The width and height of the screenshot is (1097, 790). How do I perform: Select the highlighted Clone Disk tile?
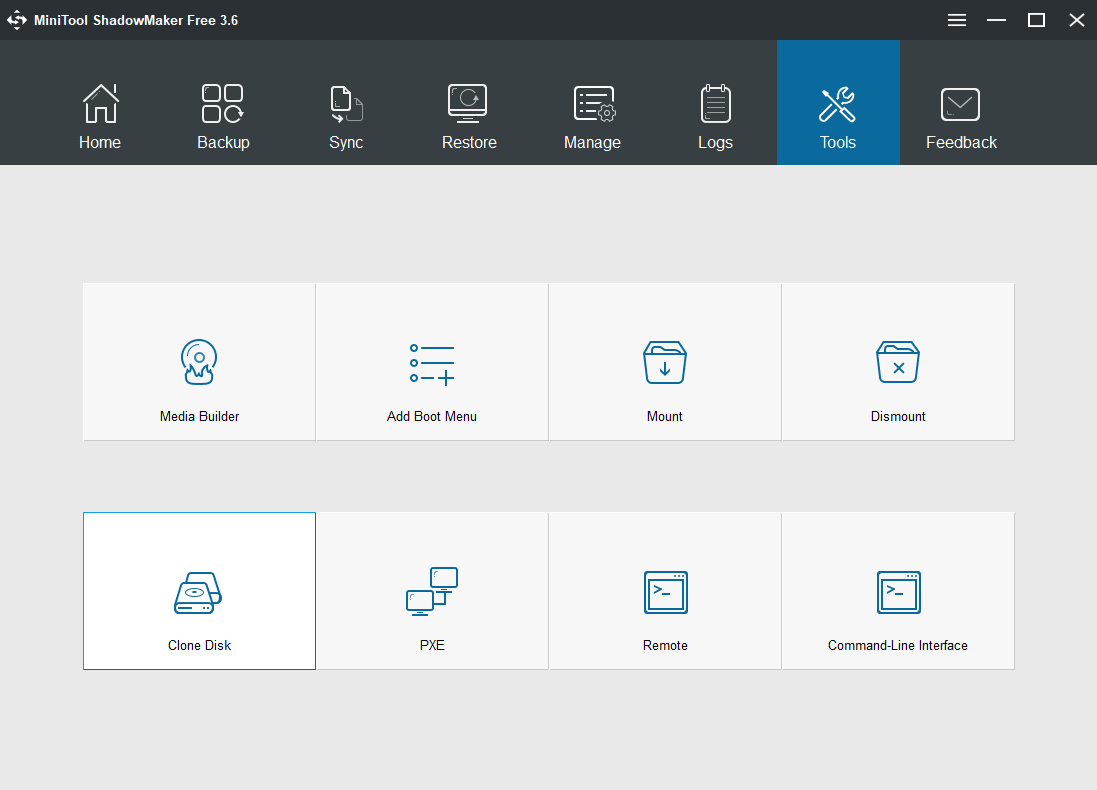198,591
